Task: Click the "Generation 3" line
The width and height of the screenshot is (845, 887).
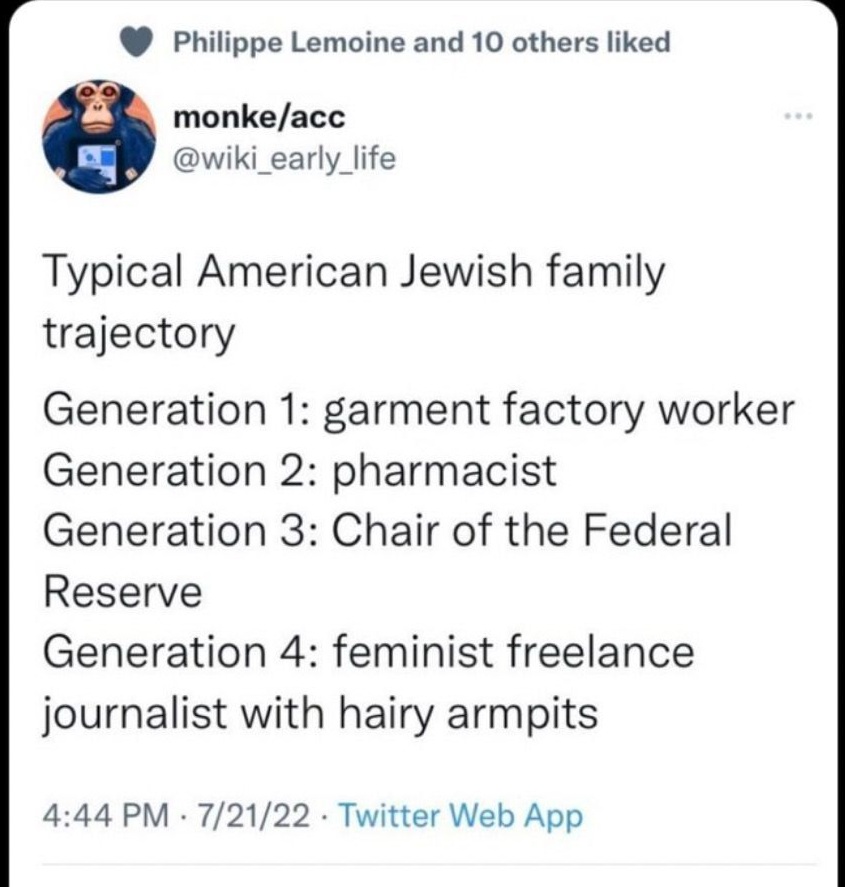Action: (388, 530)
